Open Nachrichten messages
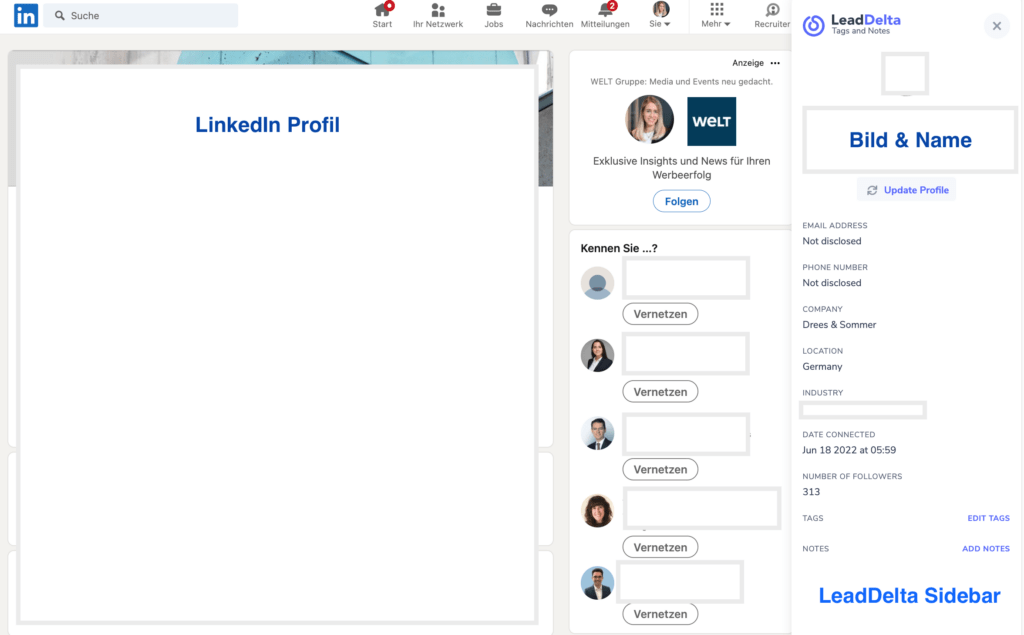1024x635 pixels. pyautogui.click(x=549, y=15)
